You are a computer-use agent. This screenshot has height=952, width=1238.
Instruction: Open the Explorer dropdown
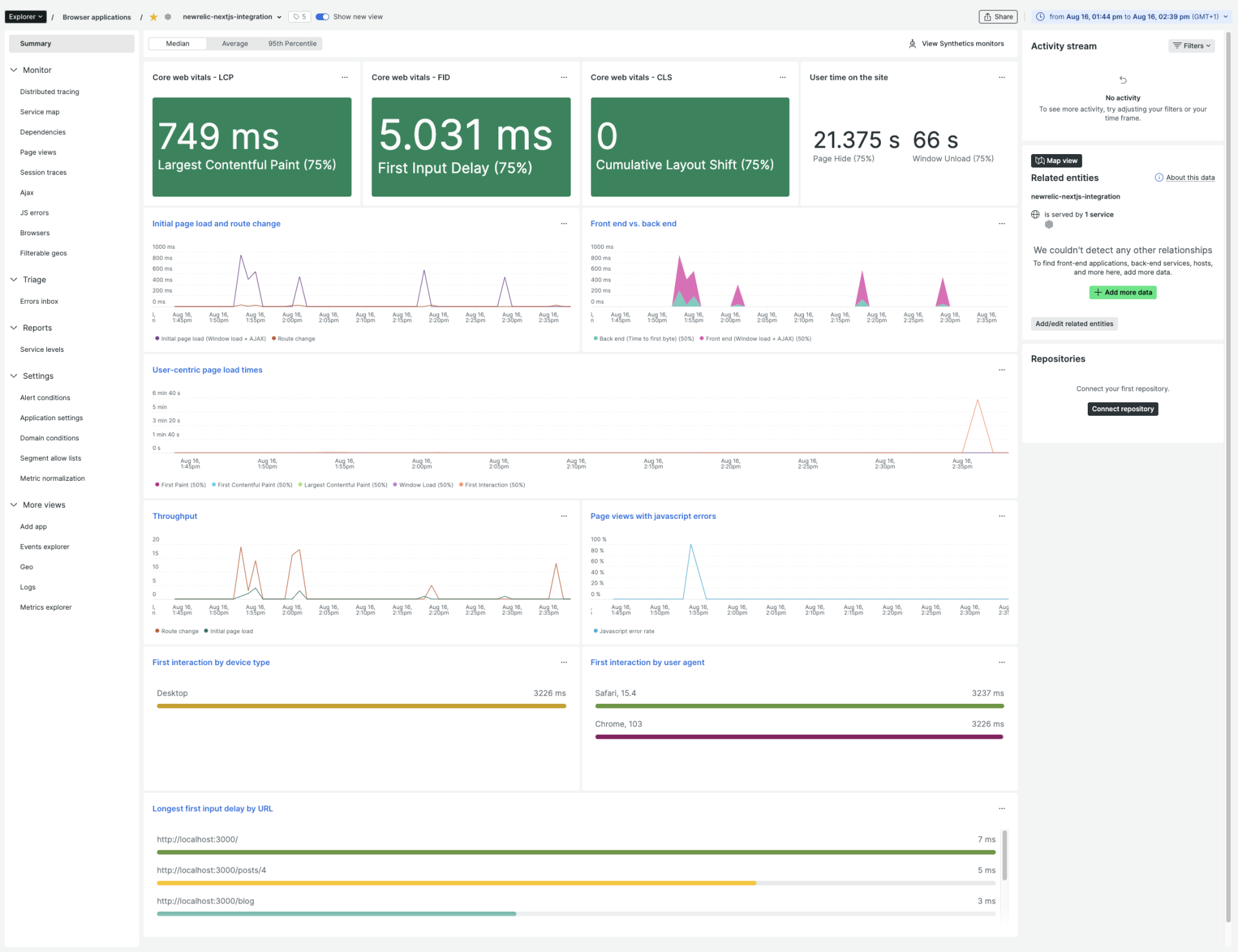25,16
